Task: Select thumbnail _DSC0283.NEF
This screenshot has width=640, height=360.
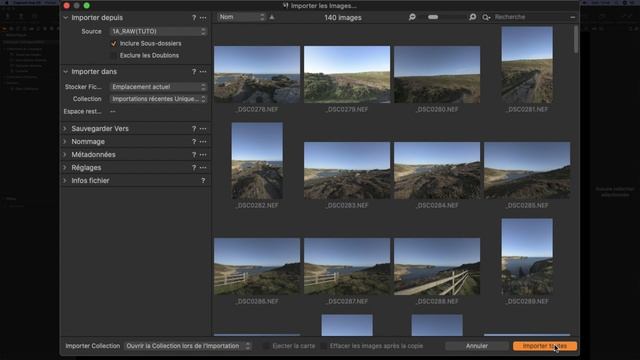Action: coord(347,171)
